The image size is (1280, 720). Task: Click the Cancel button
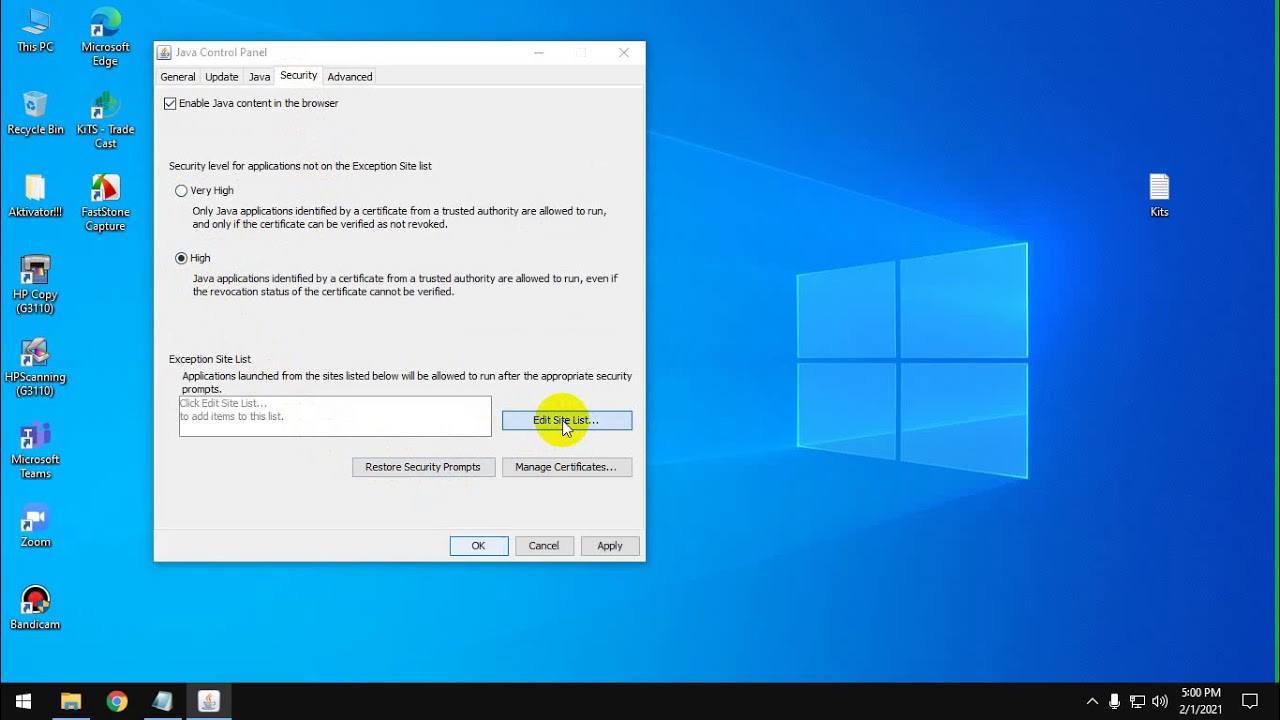pyautogui.click(x=544, y=546)
